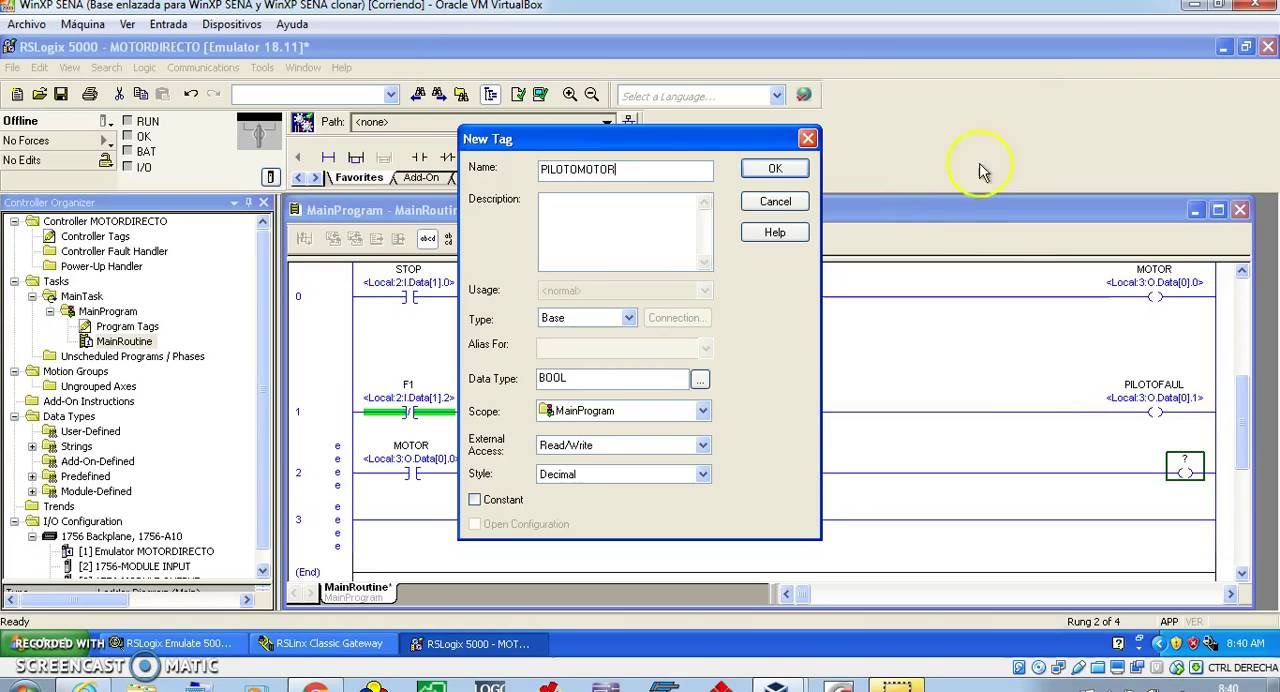The height and width of the screenshot is (692, 1280).
Task: Click the I/O status indicator box
Action: (127, 167)
